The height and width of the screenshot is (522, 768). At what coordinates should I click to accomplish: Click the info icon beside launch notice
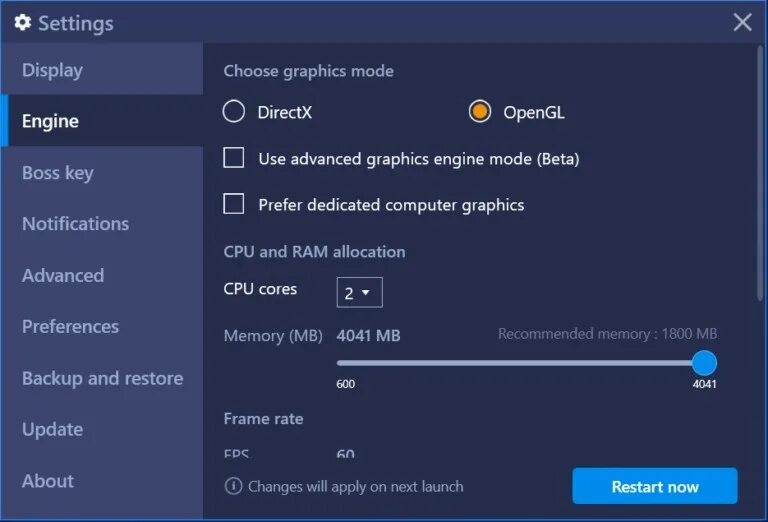coord(234,486)
